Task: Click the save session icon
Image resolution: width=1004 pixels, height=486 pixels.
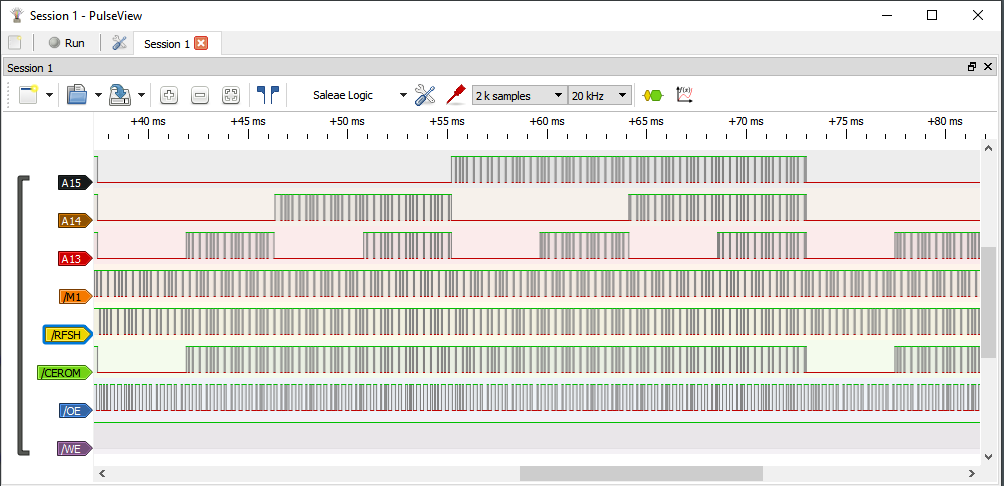Action: [120, 95]
